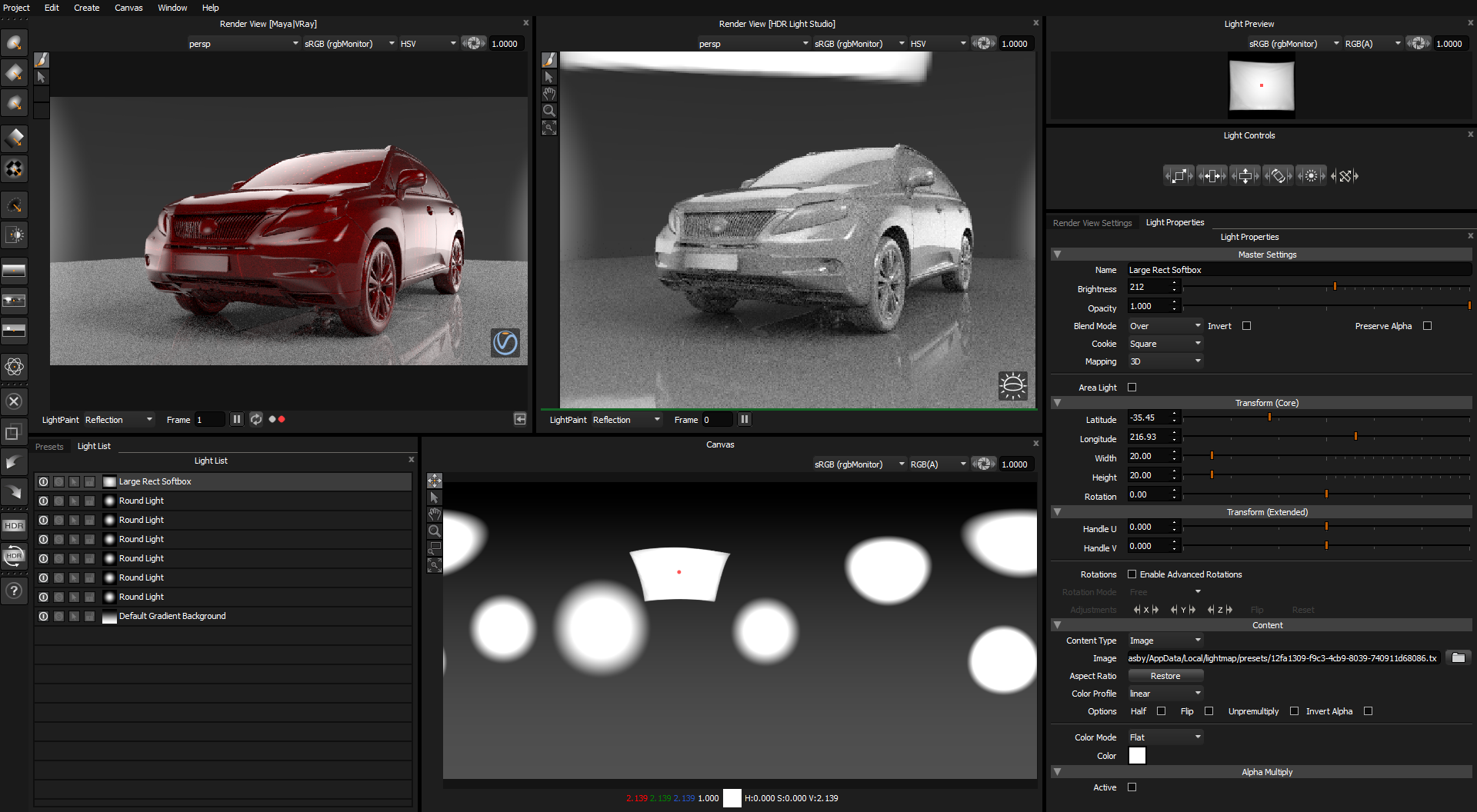Open the Mapping dropdown
This screenshot has width=1477, height=812.
[x=1165, y=361]
